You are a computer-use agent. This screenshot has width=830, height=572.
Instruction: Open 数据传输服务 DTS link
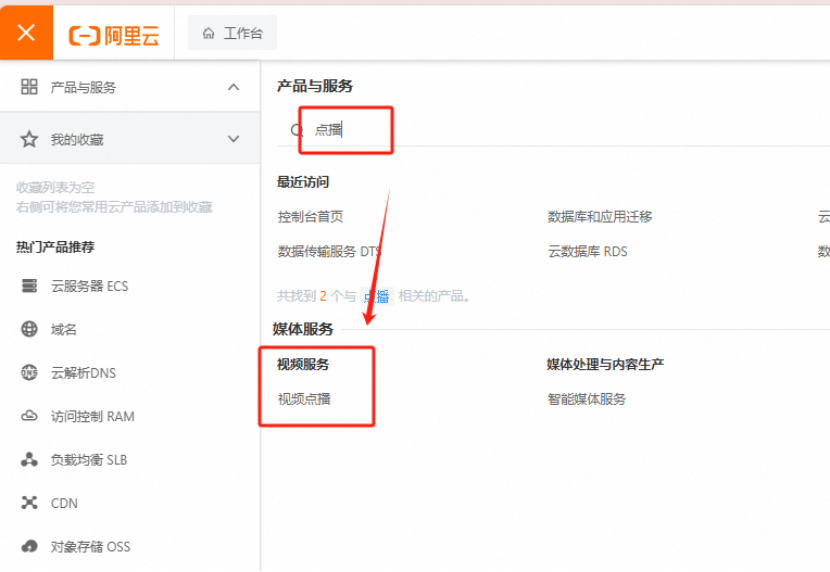click(329, 251)
